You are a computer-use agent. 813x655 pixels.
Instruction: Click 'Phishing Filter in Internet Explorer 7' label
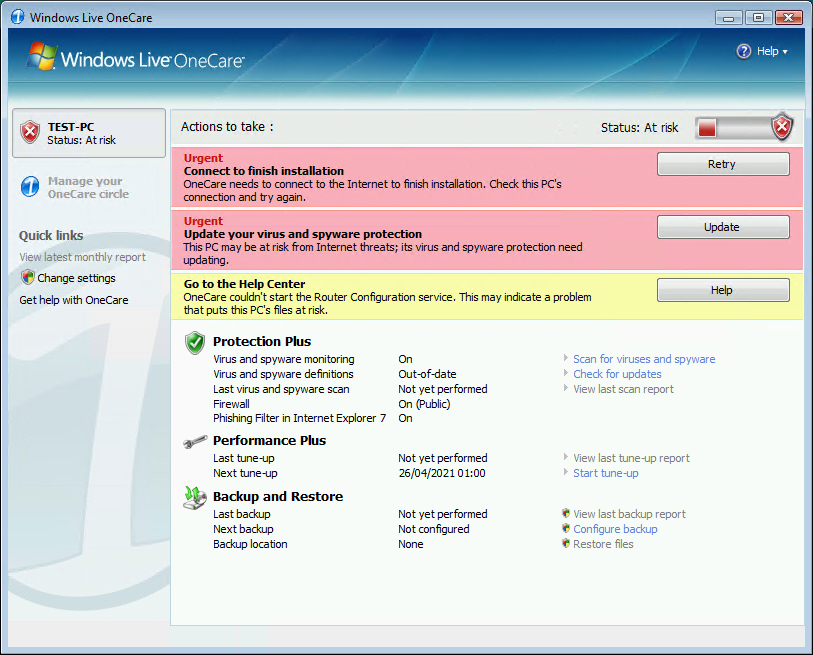pyautogui.click(x=300, y=418)
